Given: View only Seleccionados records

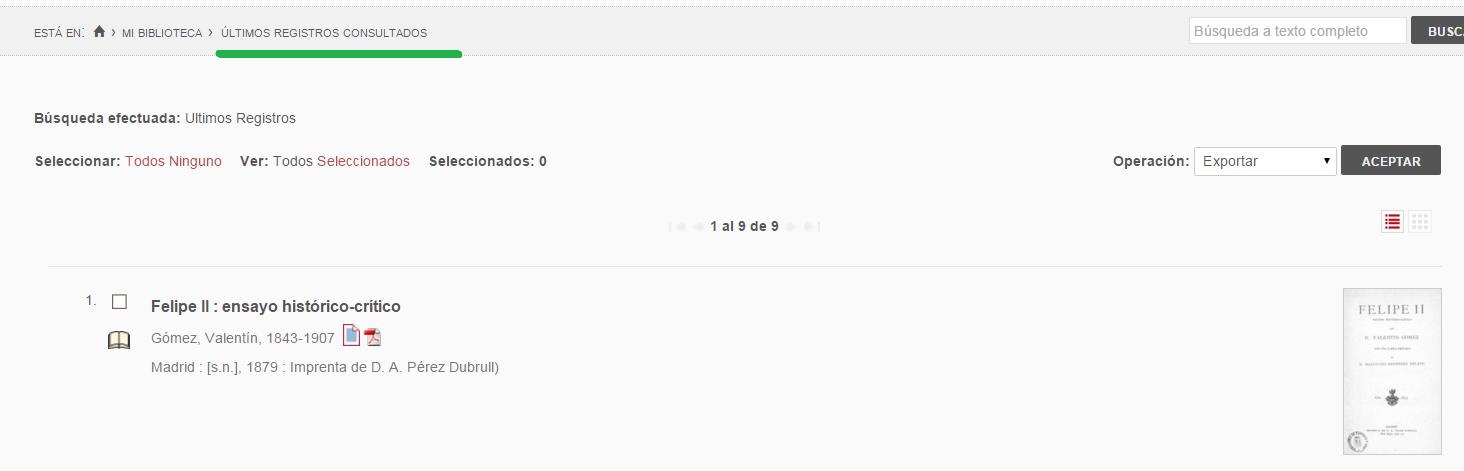Looking at the screenshot, I should click(x=363, y=161).
